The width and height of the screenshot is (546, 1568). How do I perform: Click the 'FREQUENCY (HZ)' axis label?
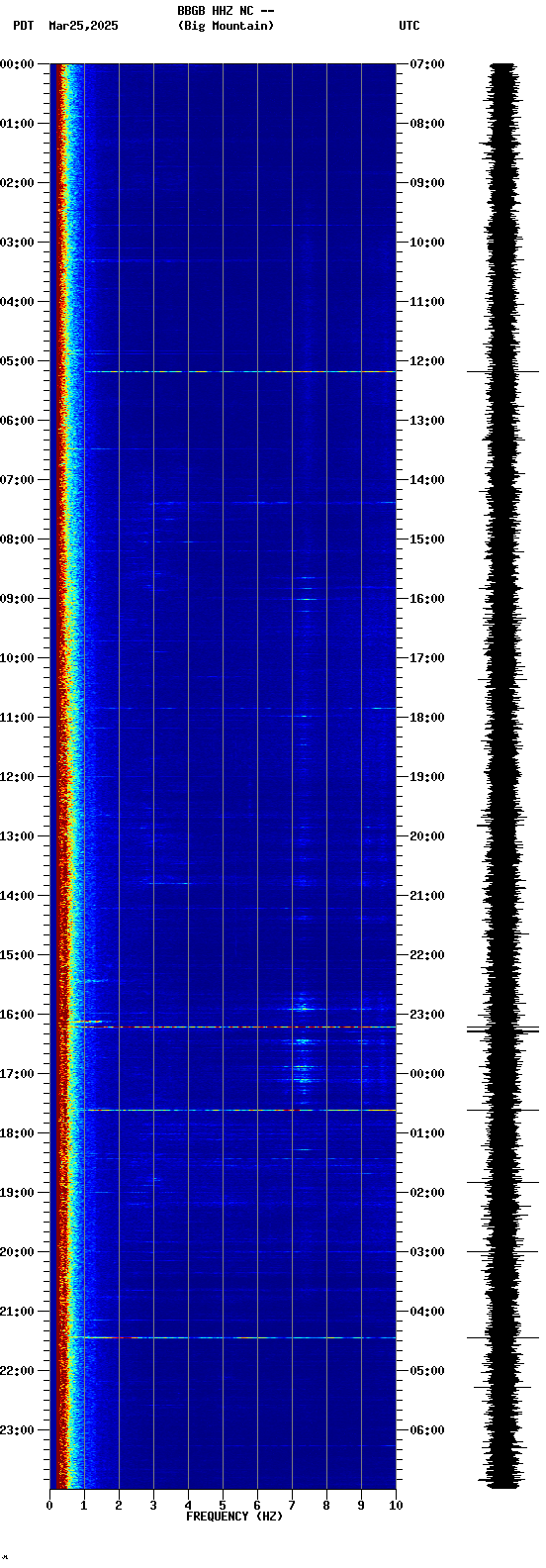pos(234,1517)
